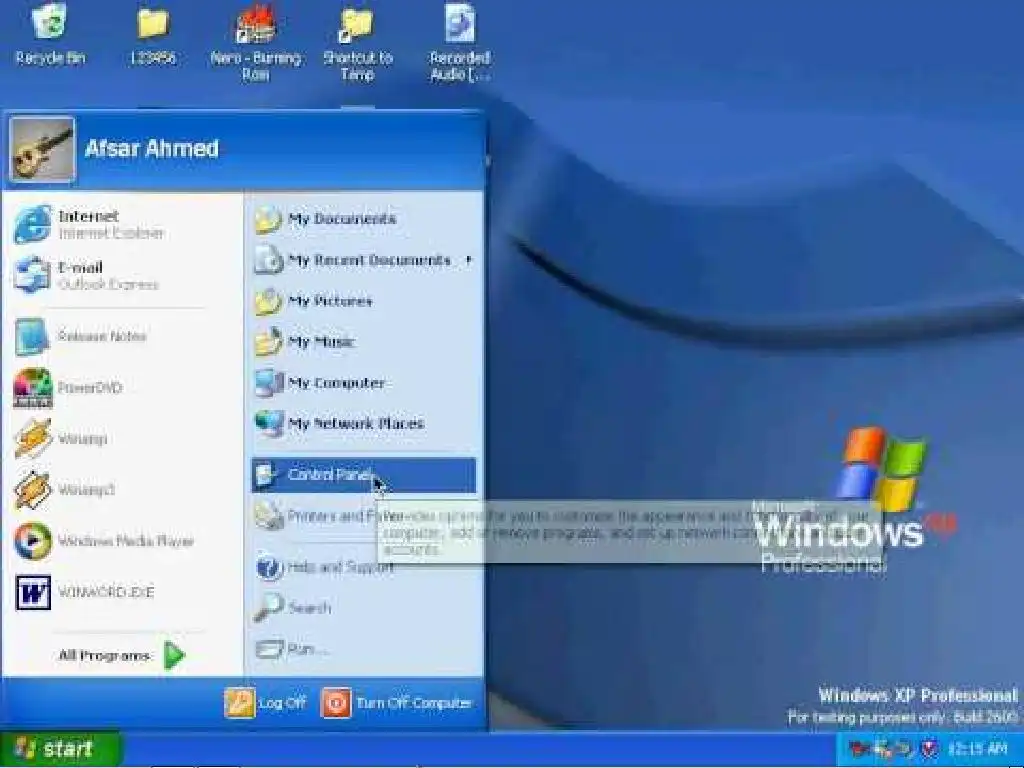Open E-mail Outlook Express entry

(x=86, y=275)
